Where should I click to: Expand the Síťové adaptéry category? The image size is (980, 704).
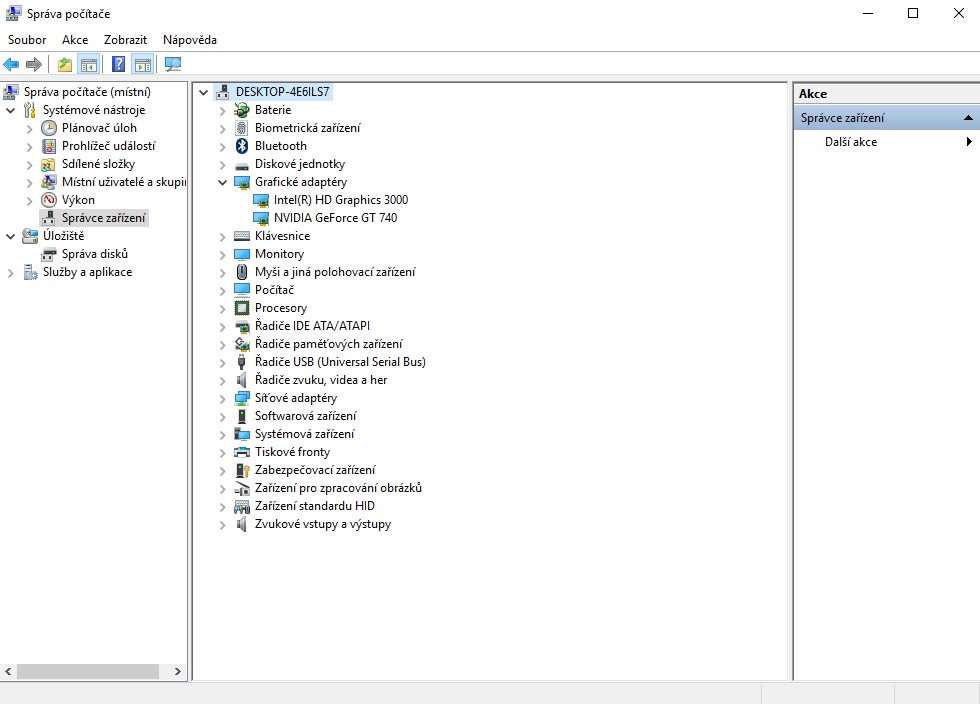tap(223, 398)
